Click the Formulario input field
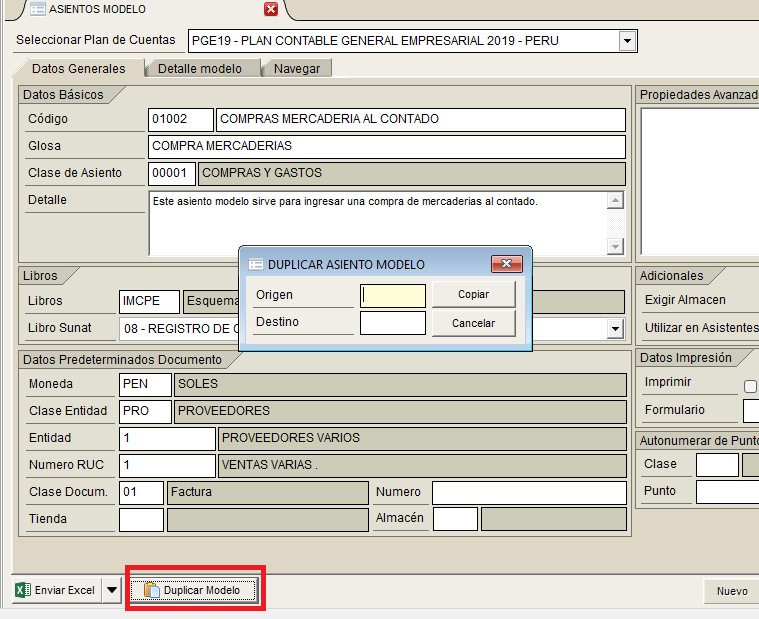 (751, 411)
